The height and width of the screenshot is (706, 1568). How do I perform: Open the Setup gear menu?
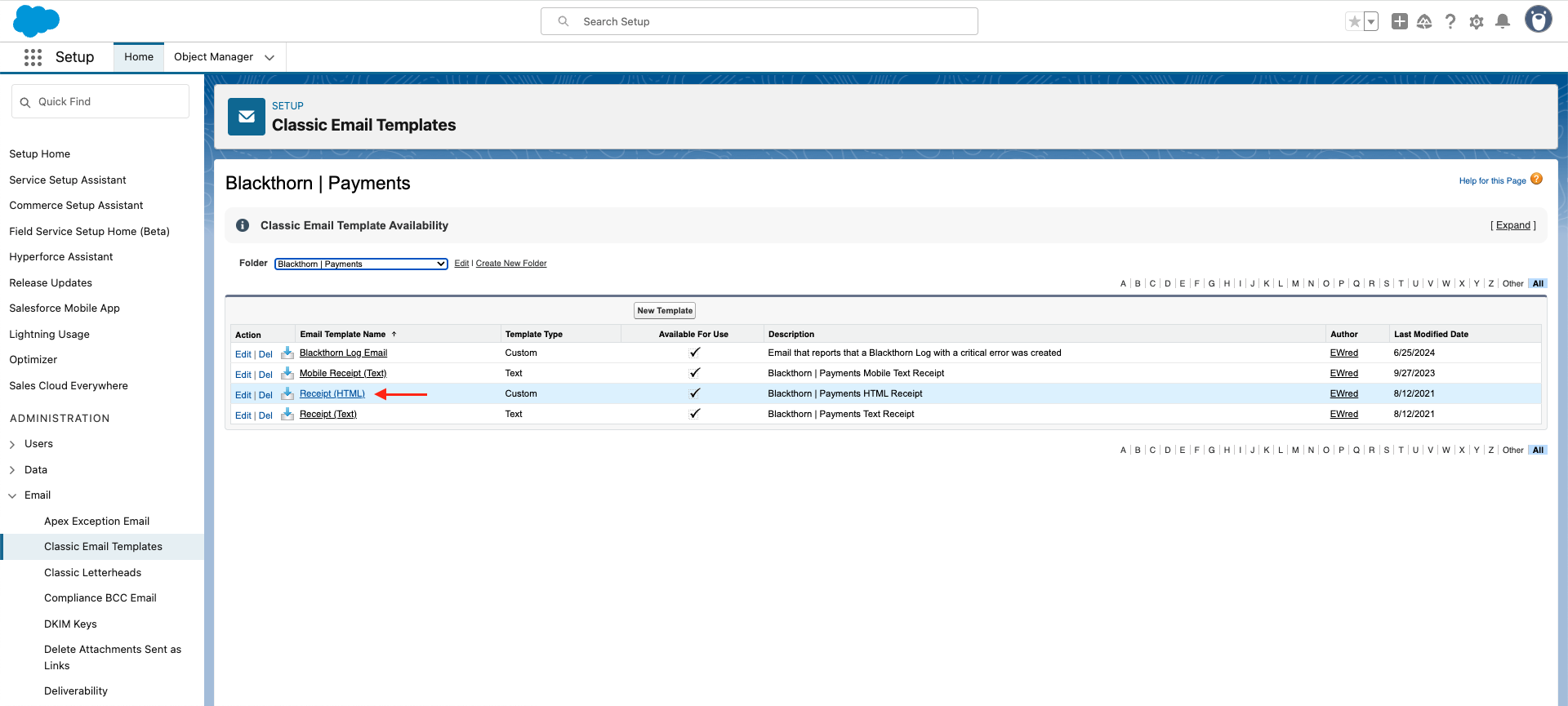[x=1477, y=22]
